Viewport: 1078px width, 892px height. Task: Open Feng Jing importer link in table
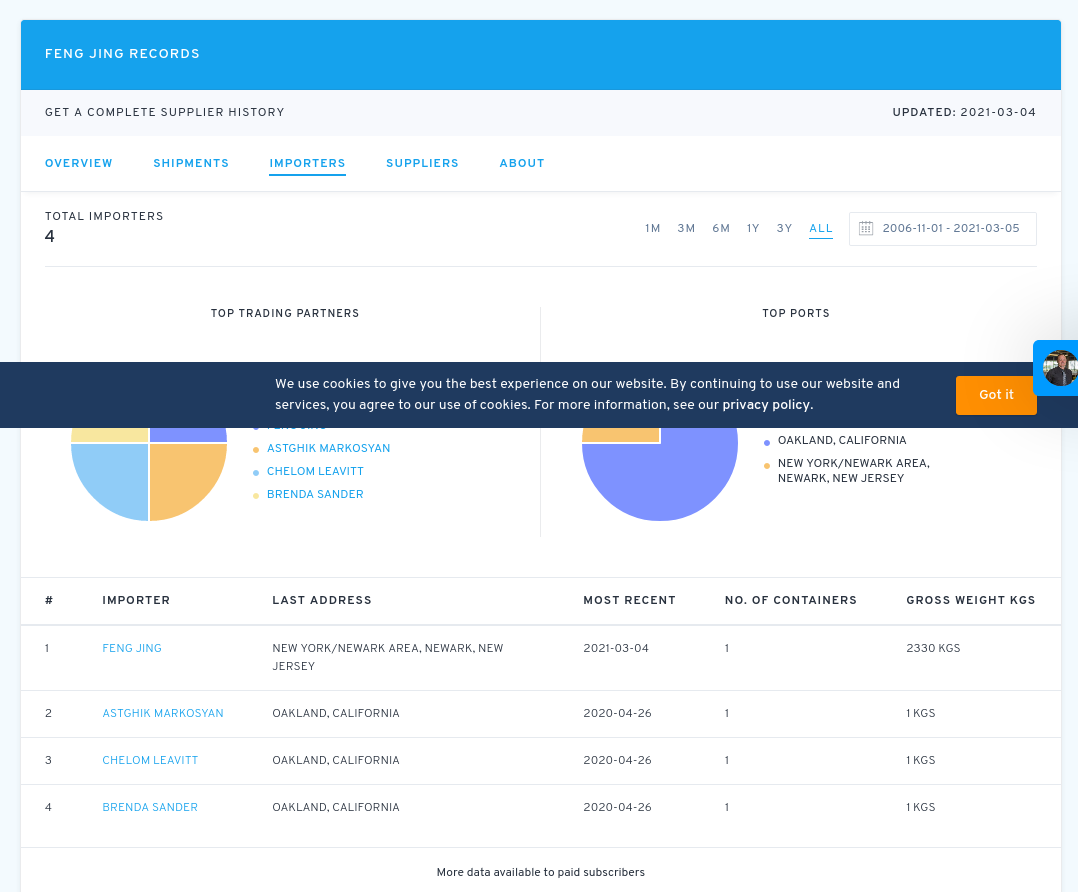tap(132, 648)
